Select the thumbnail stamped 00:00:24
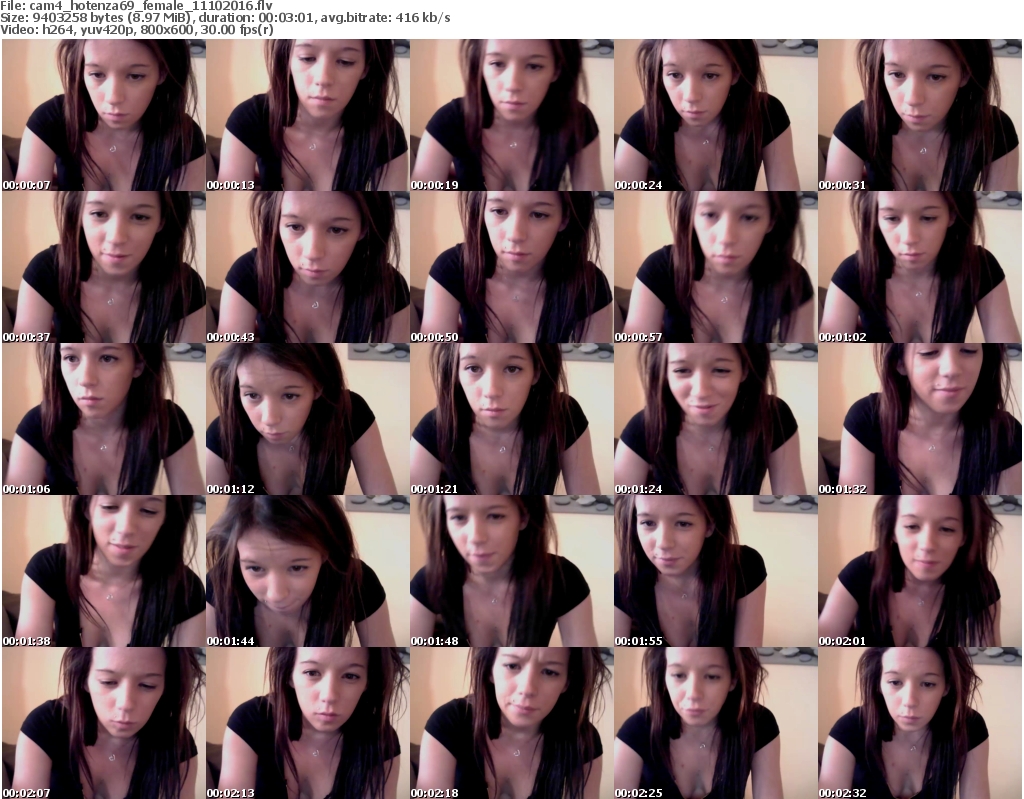The width and height of the screenshot is (1024, 799). tap(716, 115)
